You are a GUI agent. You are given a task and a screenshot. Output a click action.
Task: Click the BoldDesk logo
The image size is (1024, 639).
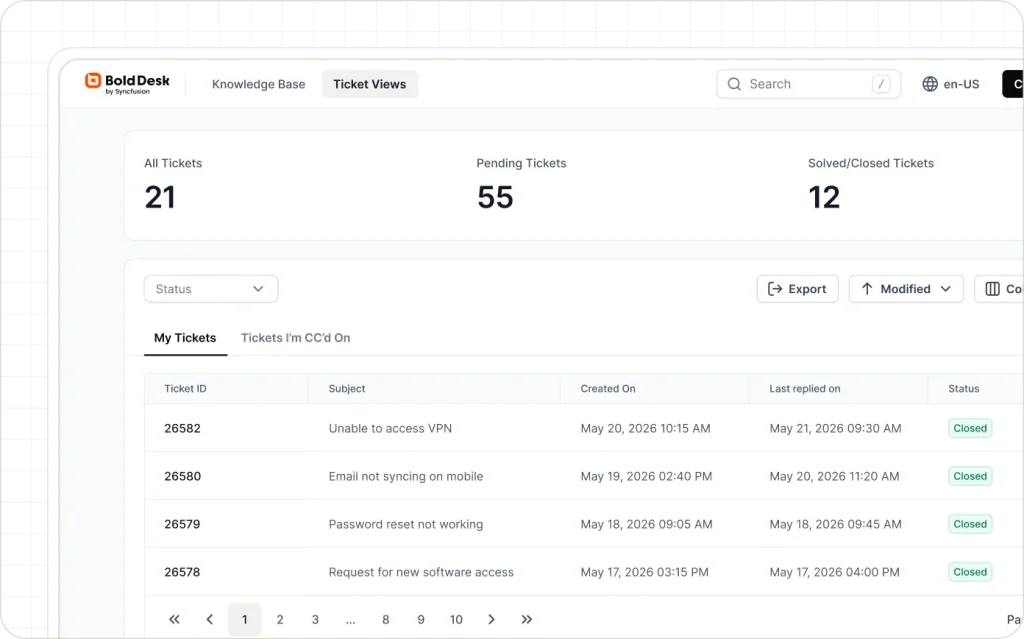coord(127,84)
